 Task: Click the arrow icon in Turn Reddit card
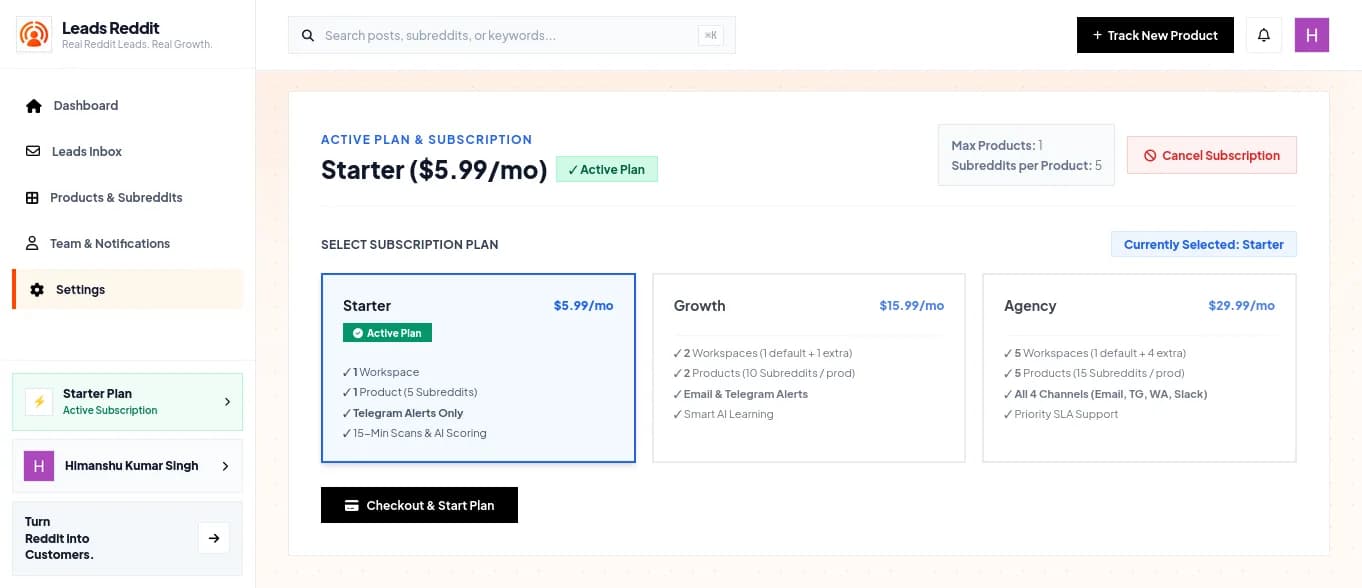(214, 538)
